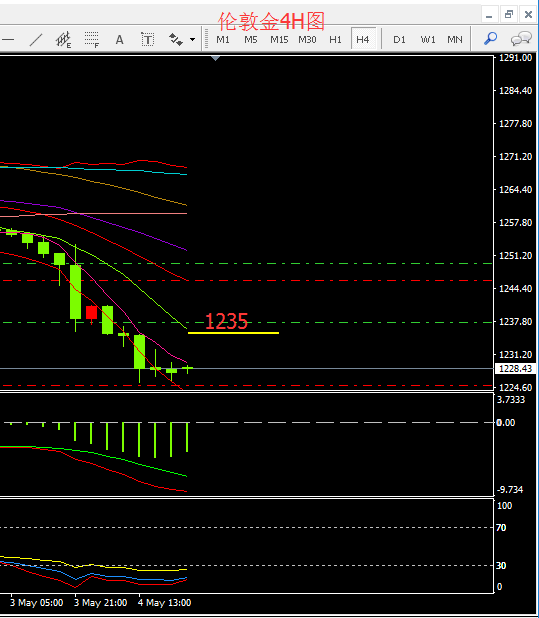539x618 pixels.
Task: Click the current price label 1228.43
Action: tap(516, 369)
